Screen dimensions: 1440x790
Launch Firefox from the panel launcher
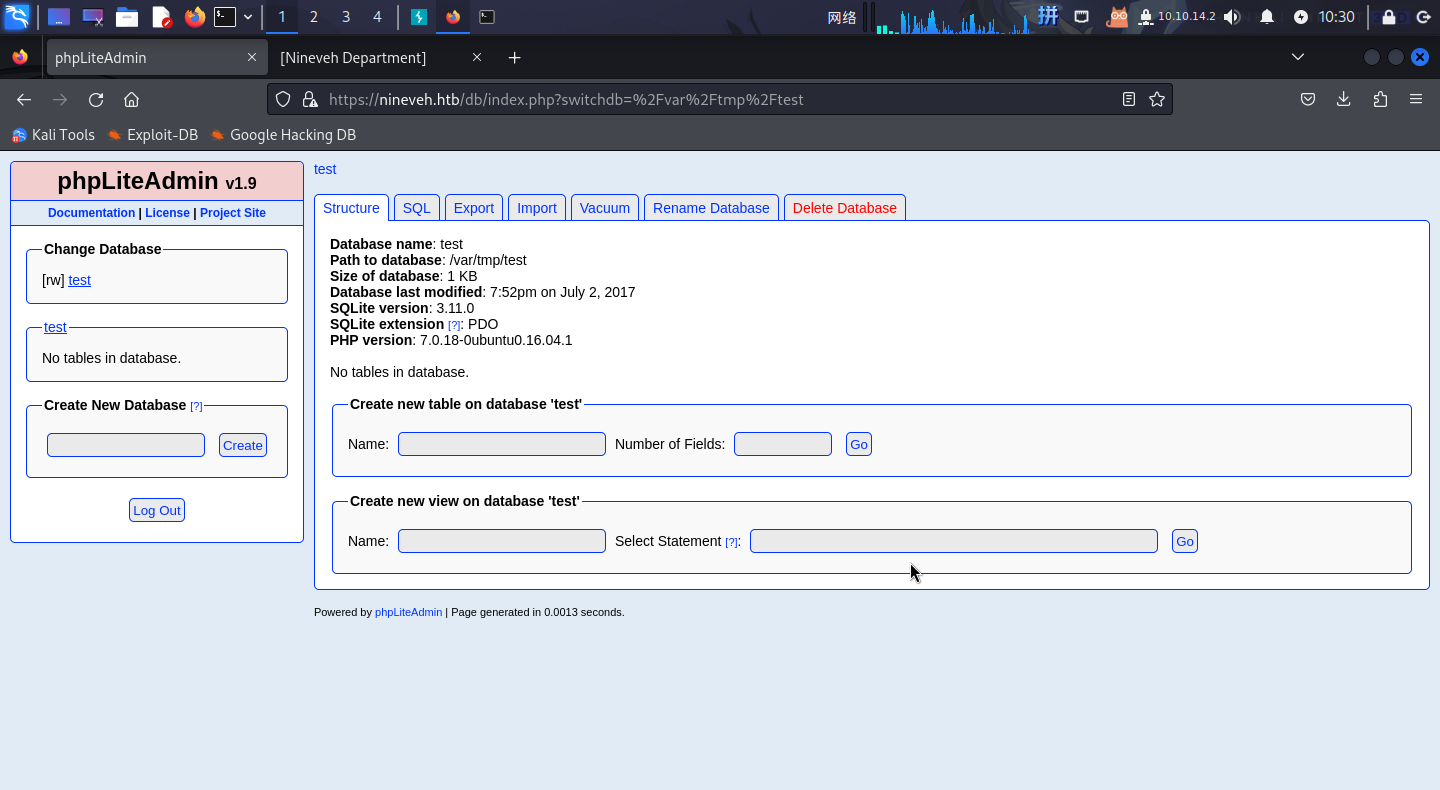click(194, 17)
